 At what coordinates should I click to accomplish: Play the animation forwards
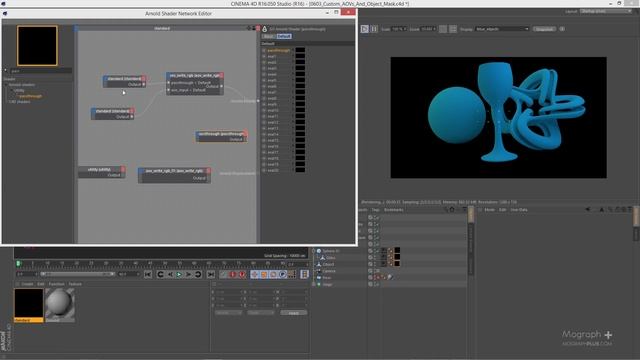click(179, 274)
